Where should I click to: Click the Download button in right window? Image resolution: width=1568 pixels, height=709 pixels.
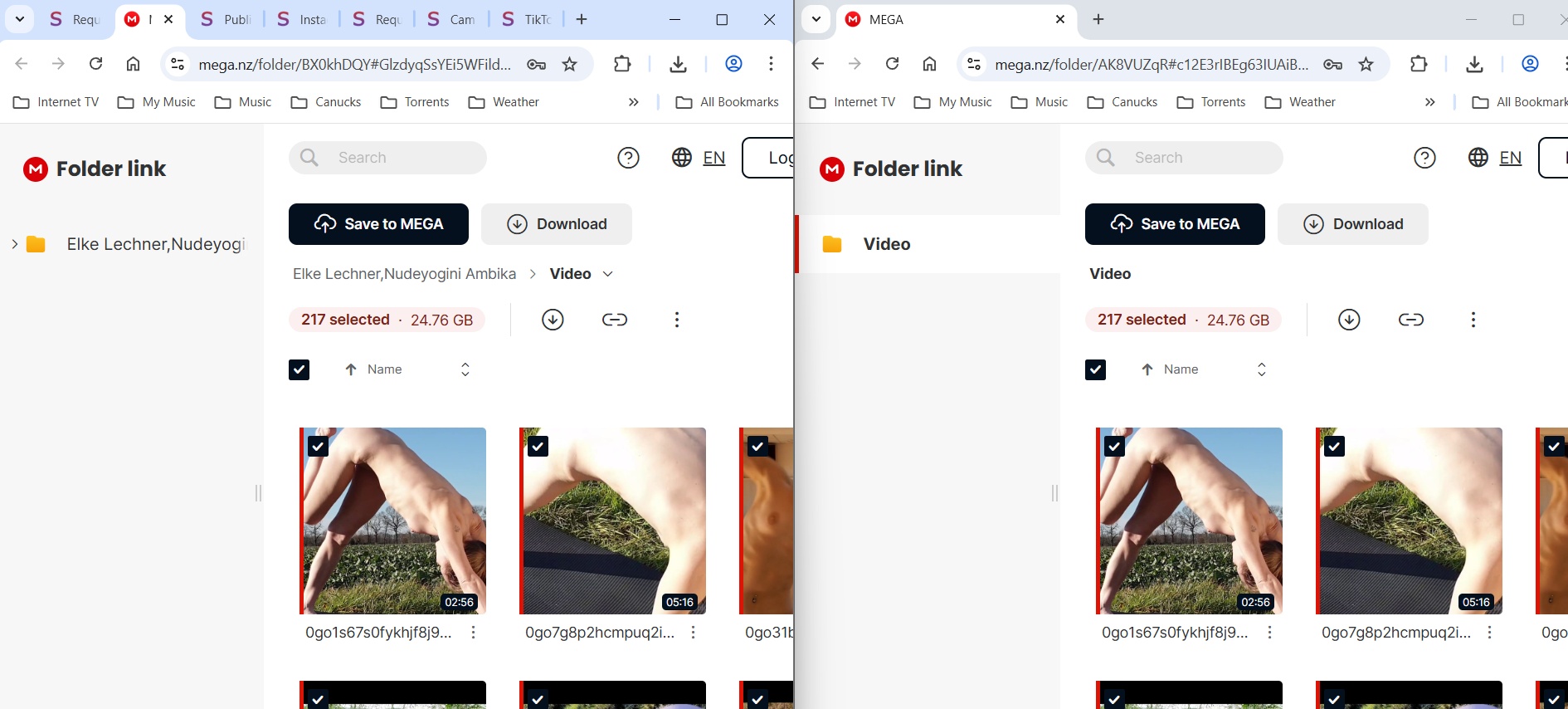(1352, 224)
